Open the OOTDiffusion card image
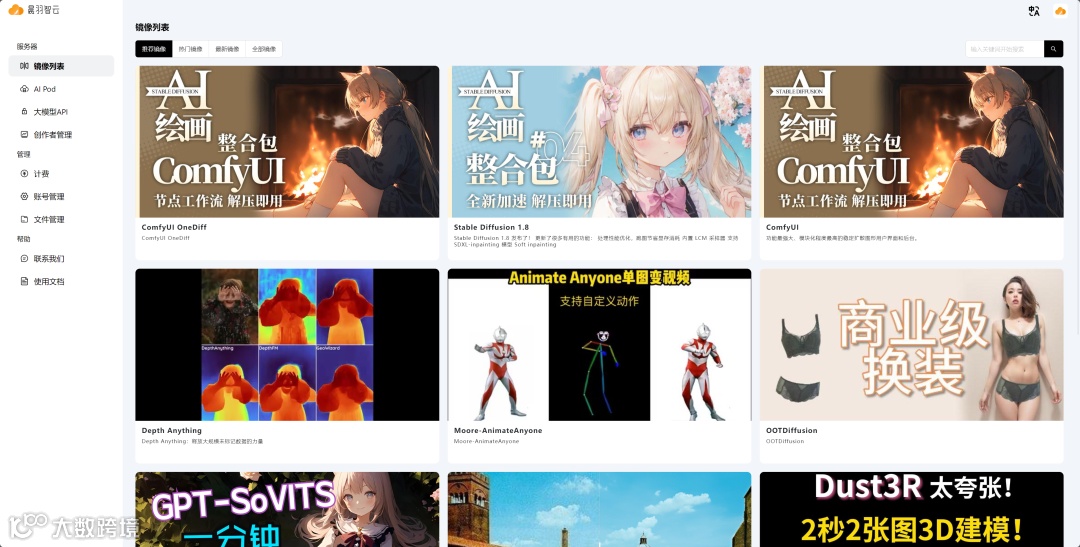This screenshot has width=1080, height=547. point(911,344)
